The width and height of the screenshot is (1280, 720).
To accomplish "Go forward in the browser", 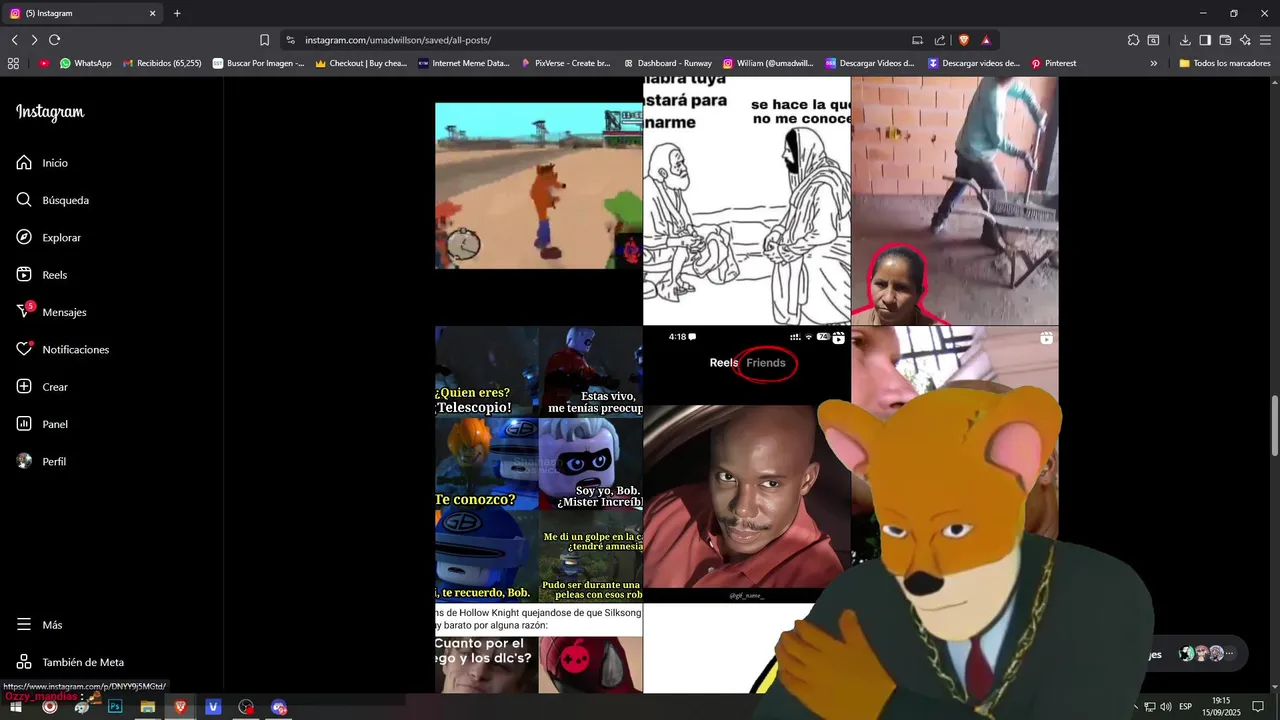I will tap(34, 40).
